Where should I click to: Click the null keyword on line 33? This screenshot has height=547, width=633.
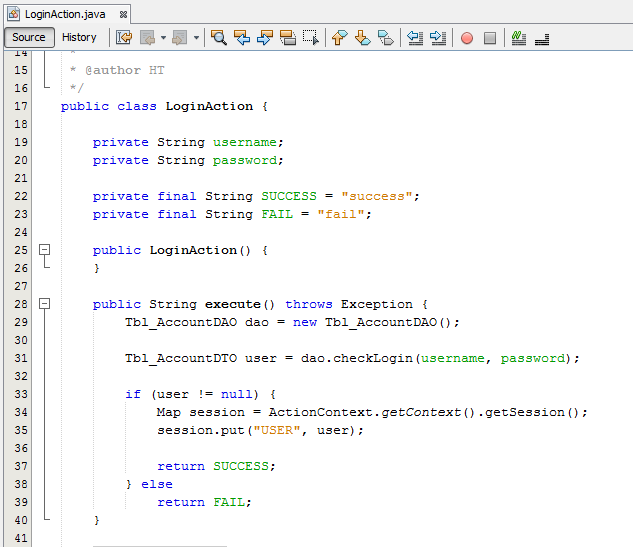(236, 394)
